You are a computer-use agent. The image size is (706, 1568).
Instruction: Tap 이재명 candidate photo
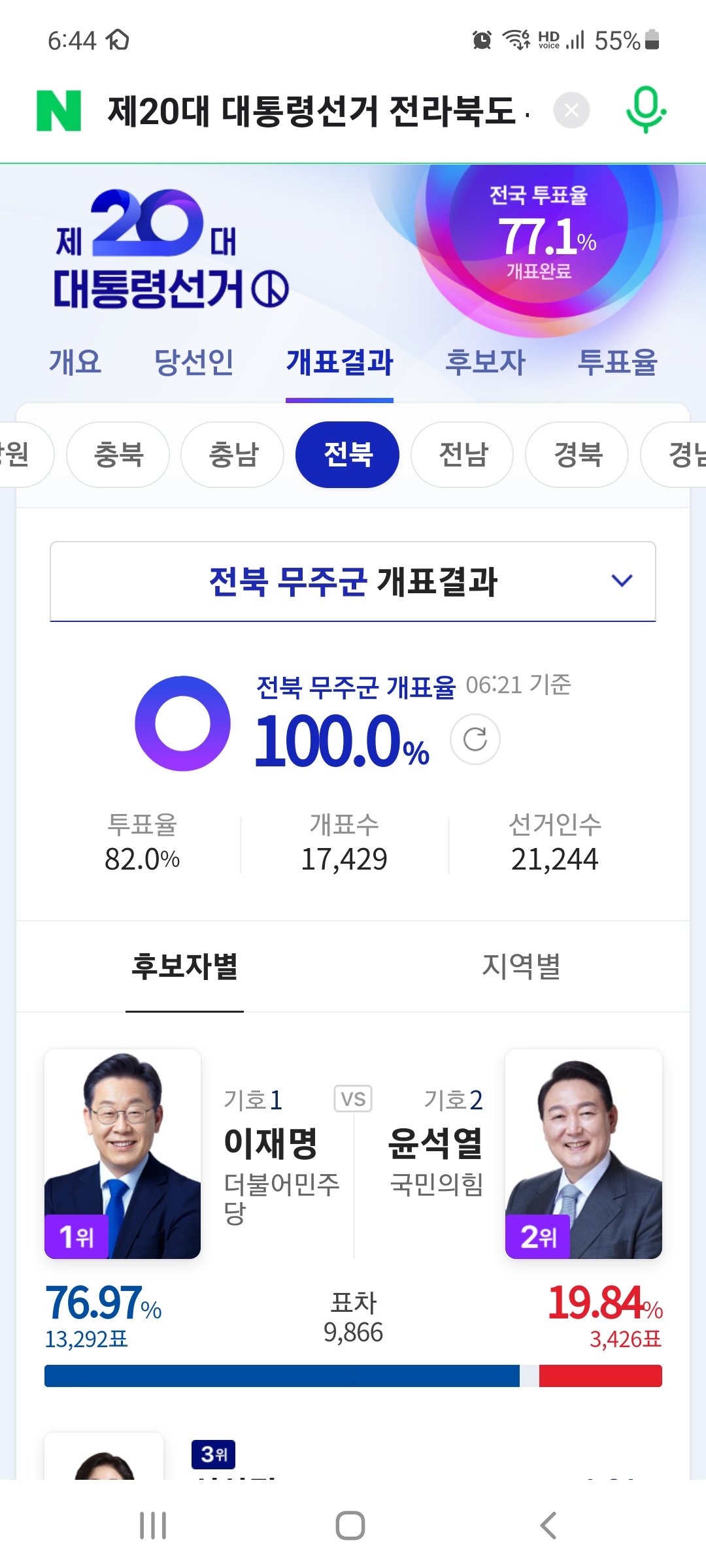tap(122, 1153)
